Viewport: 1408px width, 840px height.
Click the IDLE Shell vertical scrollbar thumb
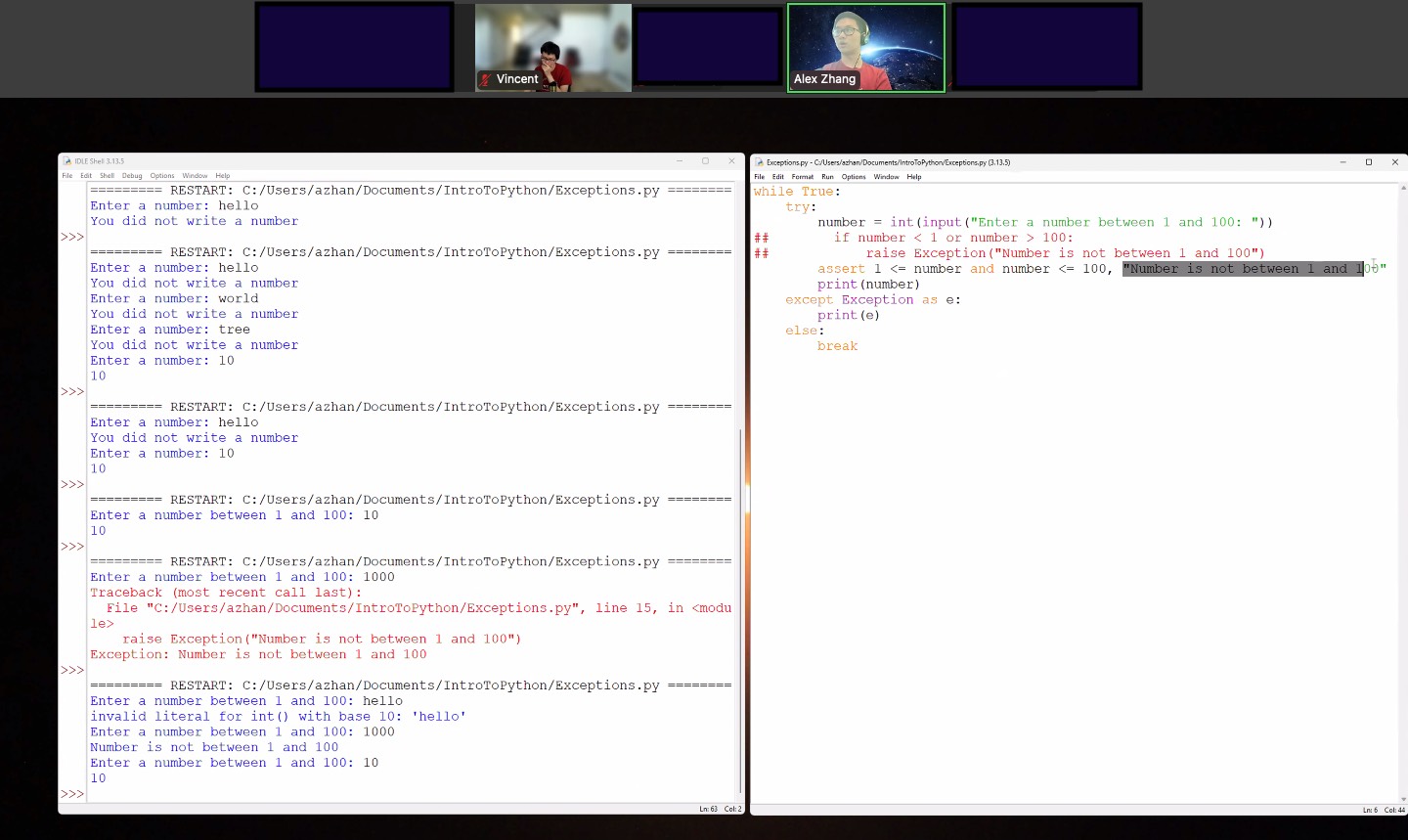(741, 611)
